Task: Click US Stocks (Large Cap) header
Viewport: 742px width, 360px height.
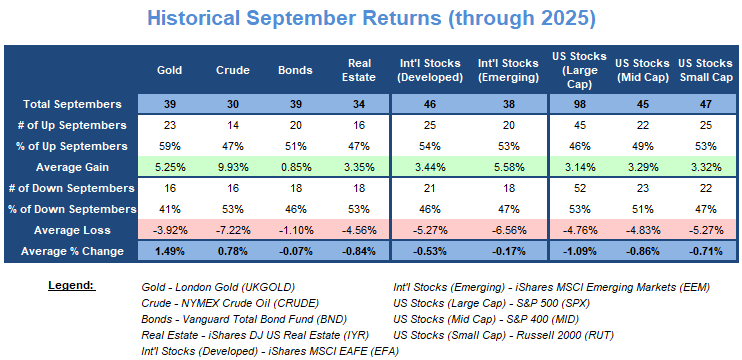Action: click(x=579, y=70)
